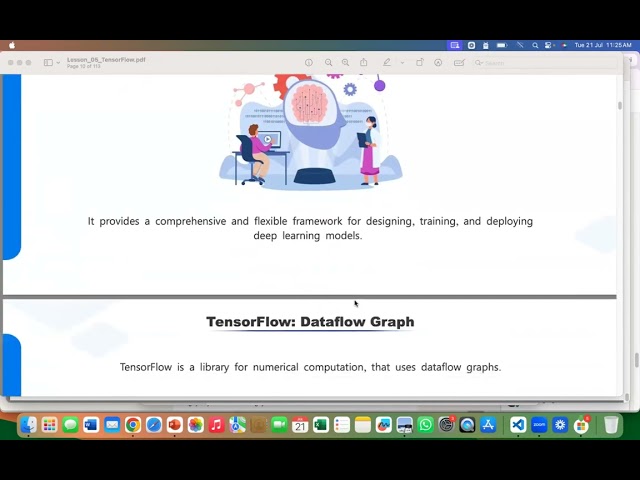Image resolution: width=640 pixels, height=480 pixels.
Task: Show the Markup toolbar
Action: [x=438, y=62]
